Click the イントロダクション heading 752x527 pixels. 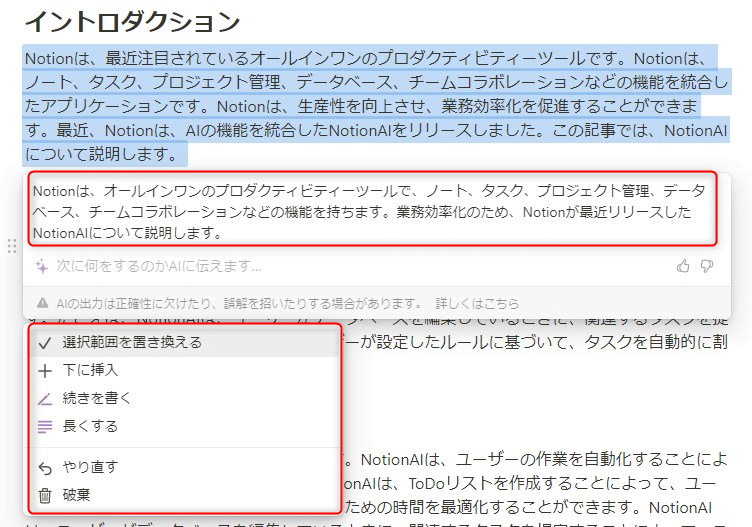132,22
